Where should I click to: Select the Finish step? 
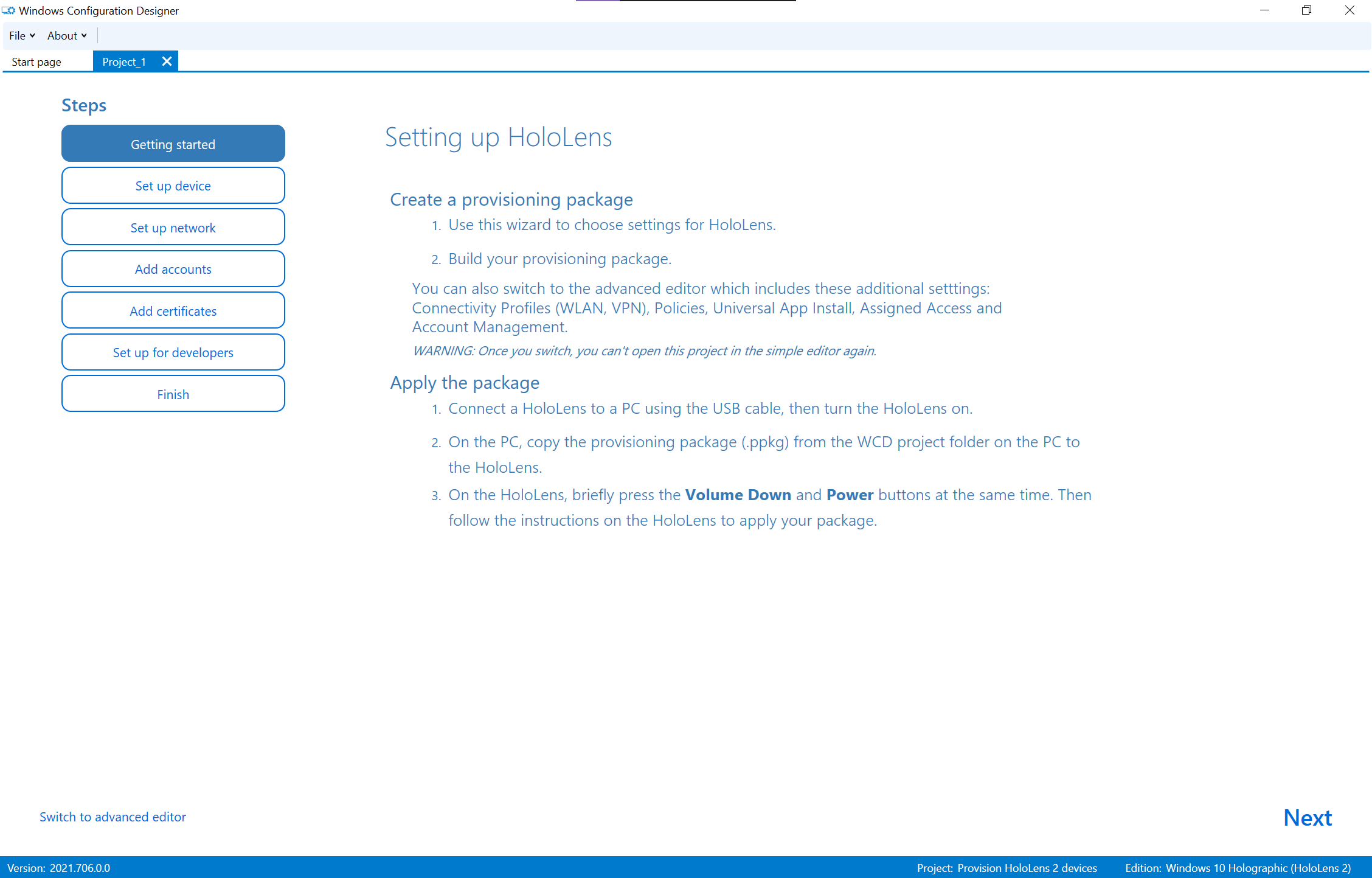click(172, 394)
